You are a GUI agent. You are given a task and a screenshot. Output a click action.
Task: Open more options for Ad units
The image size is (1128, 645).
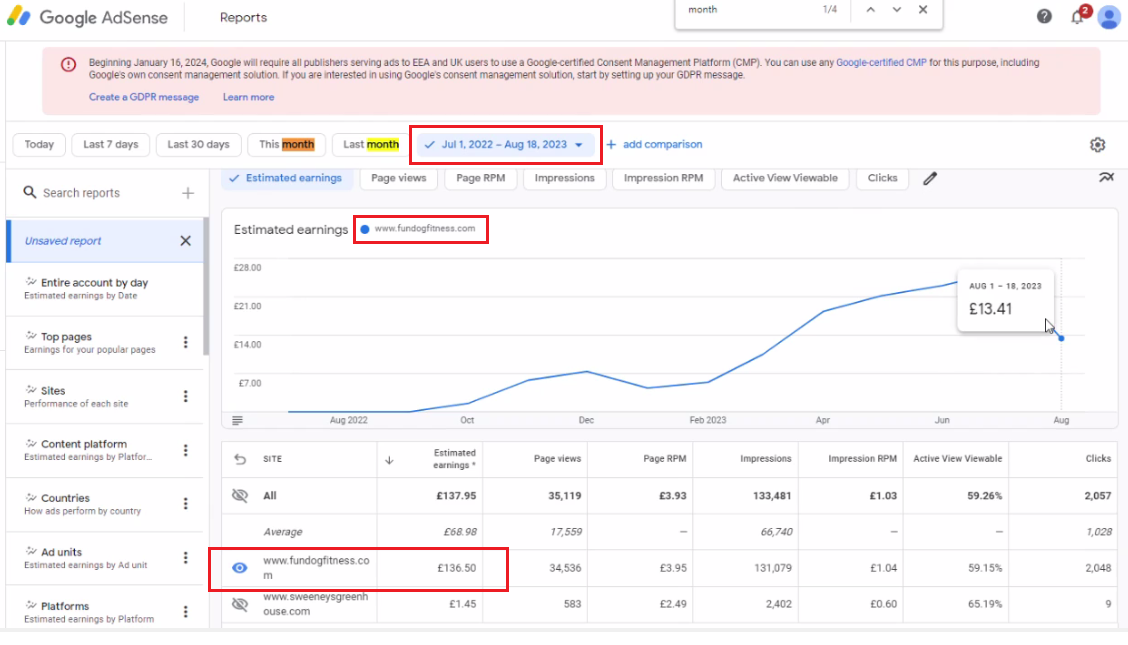coord(186,557)
